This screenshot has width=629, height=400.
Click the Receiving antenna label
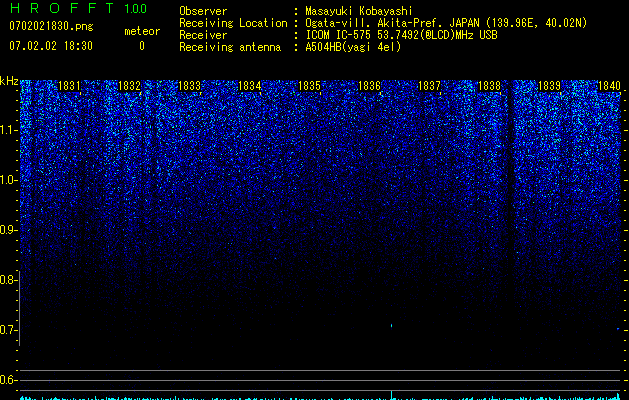pos(230,47)
